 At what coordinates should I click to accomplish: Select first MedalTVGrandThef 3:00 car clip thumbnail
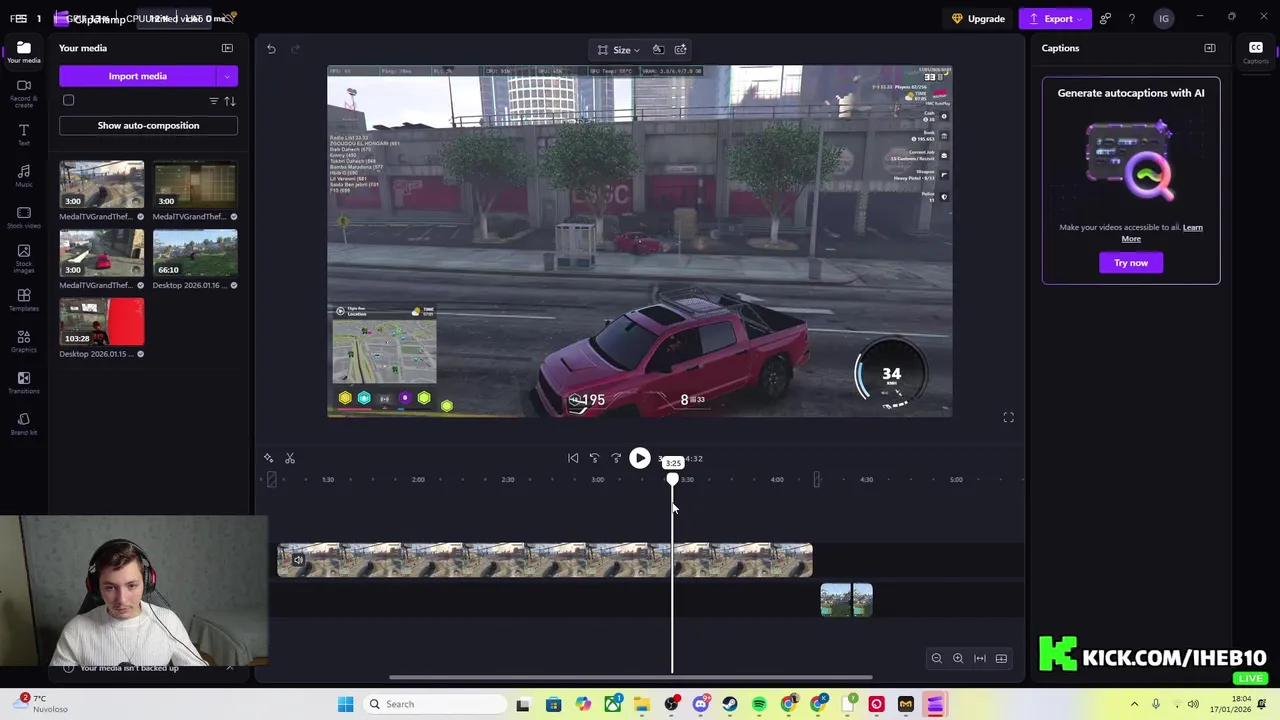click(x=101, y=184)
